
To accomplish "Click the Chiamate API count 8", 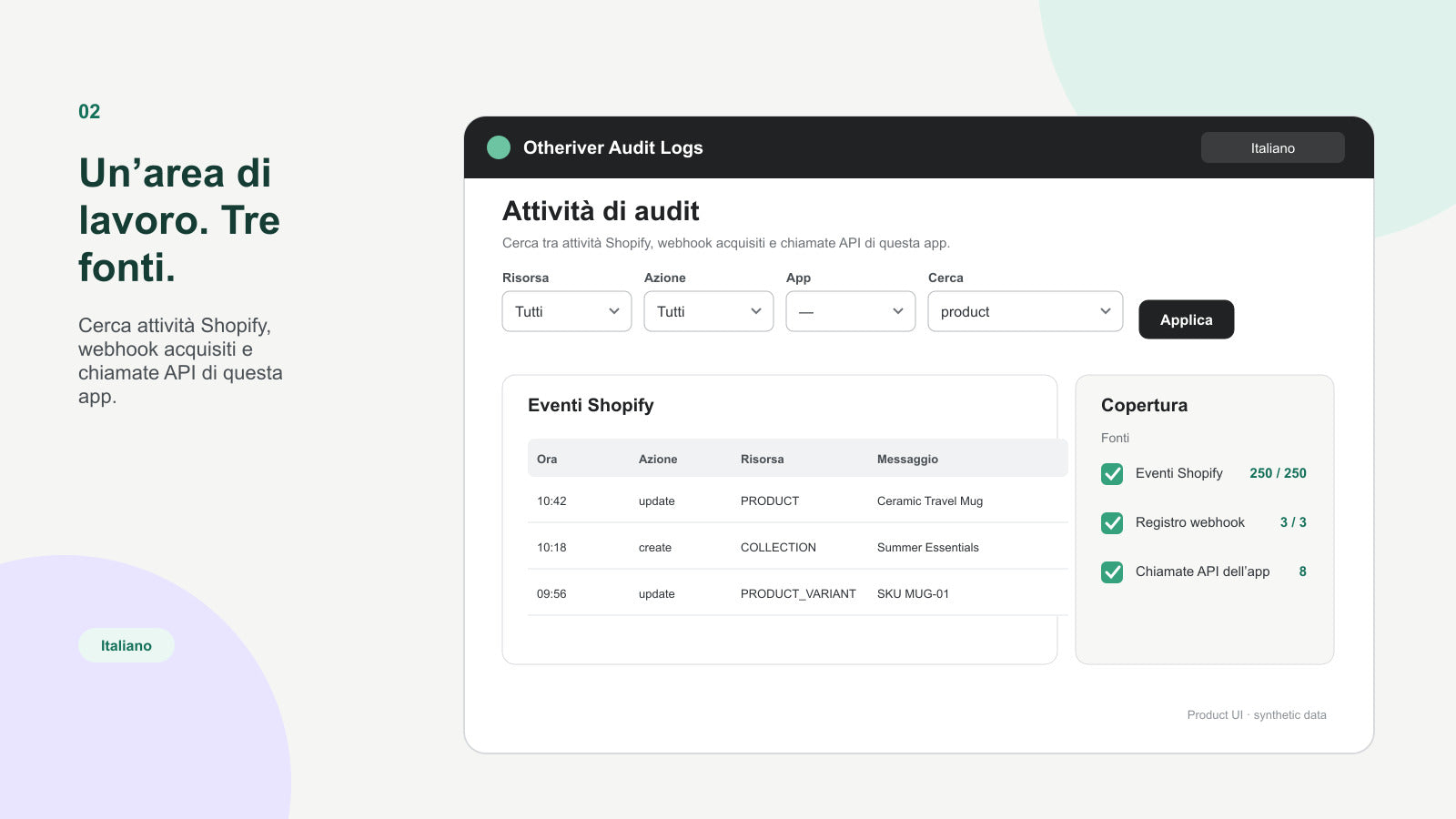I will point(1302,571).
